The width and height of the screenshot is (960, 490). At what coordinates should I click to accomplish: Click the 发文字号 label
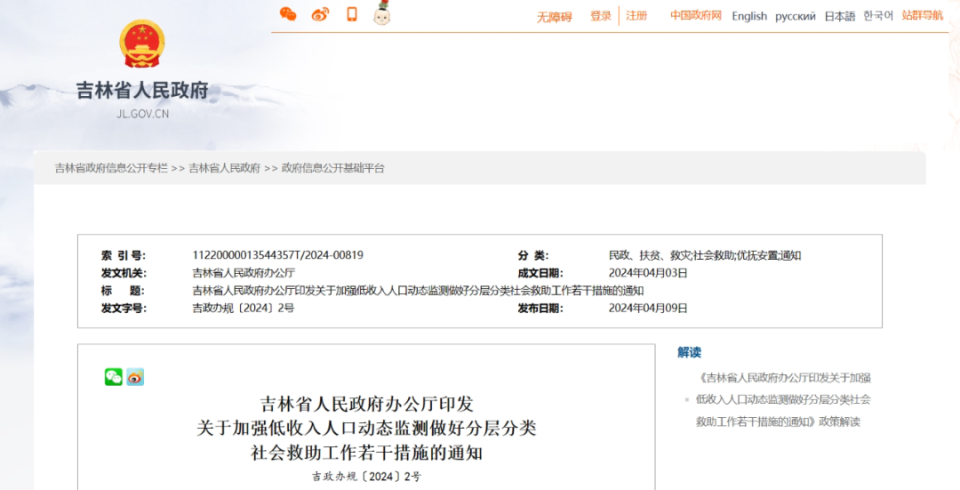tap(124, 308)
